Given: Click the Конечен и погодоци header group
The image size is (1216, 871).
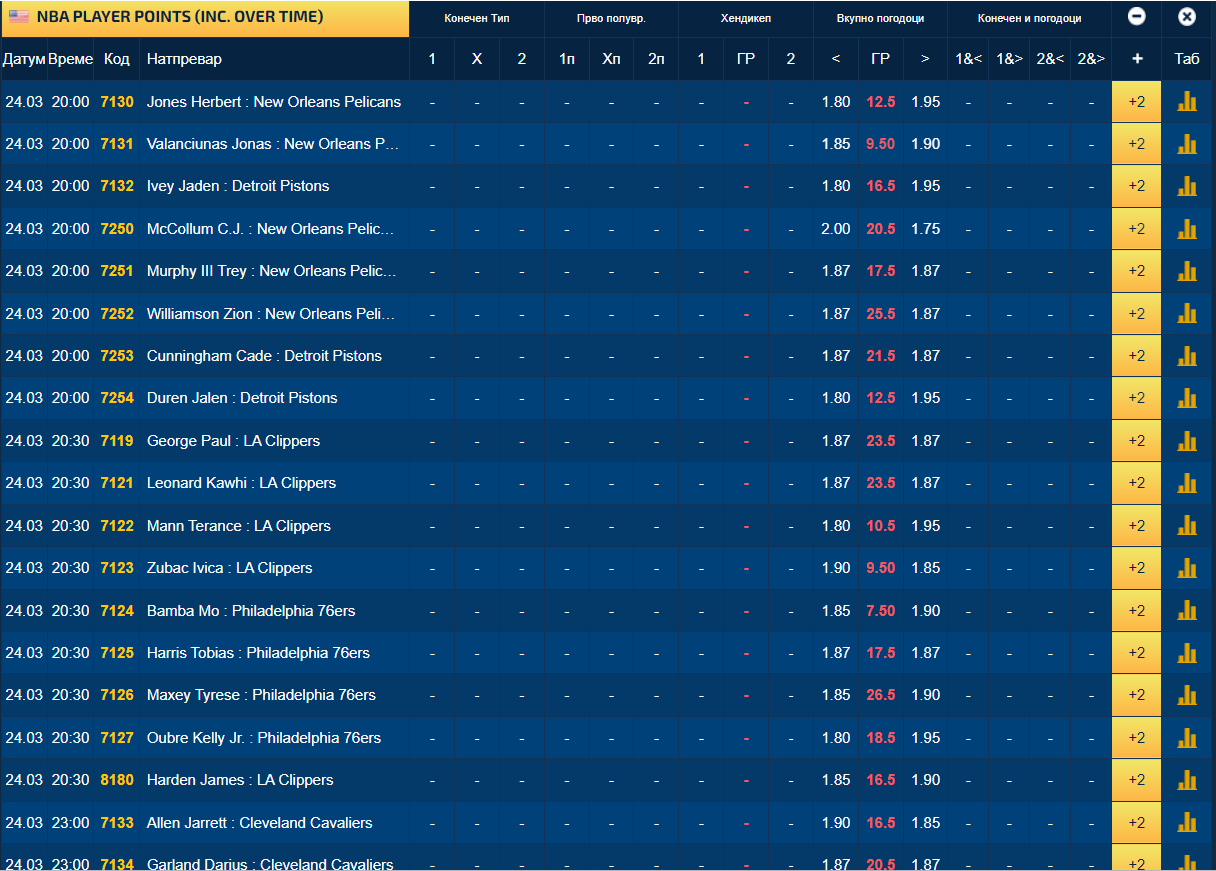Looking at the screenshot, I should pyautogui.click(x=1029, y=19).
